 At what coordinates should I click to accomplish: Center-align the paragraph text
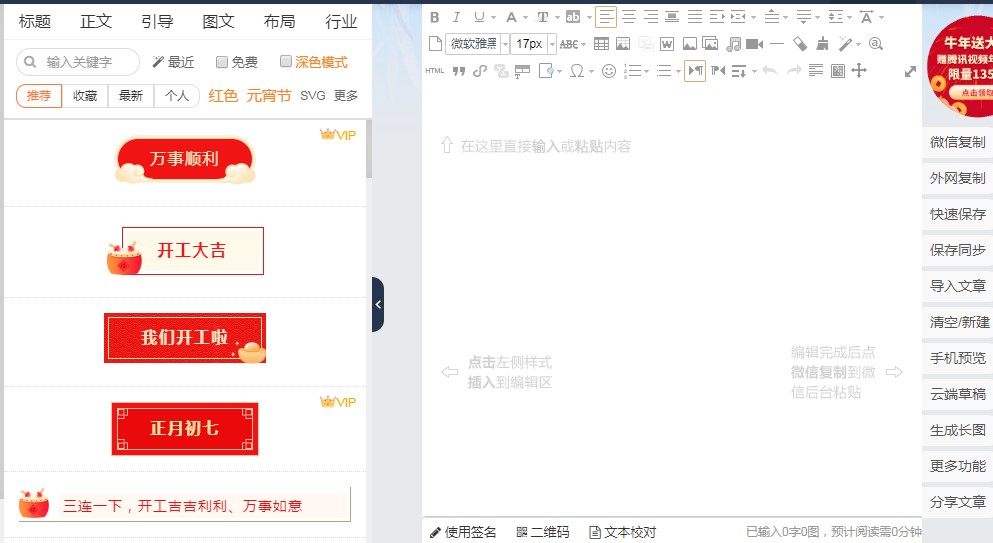629,17
